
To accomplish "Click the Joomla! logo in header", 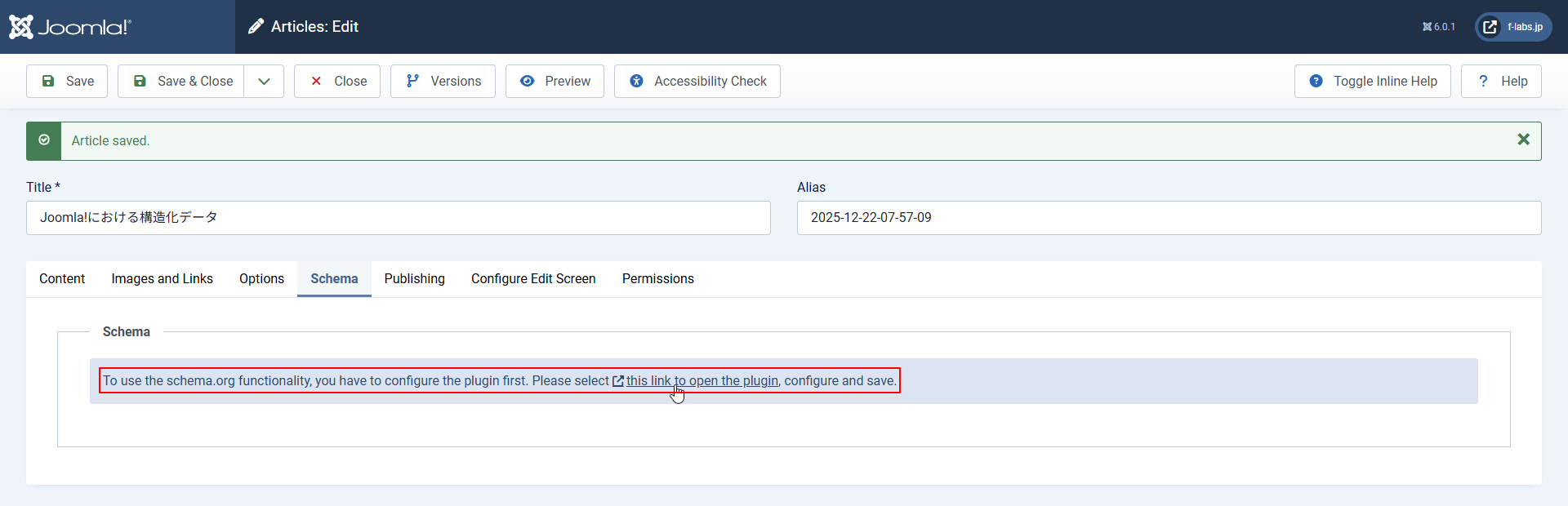I will (70, 27).
